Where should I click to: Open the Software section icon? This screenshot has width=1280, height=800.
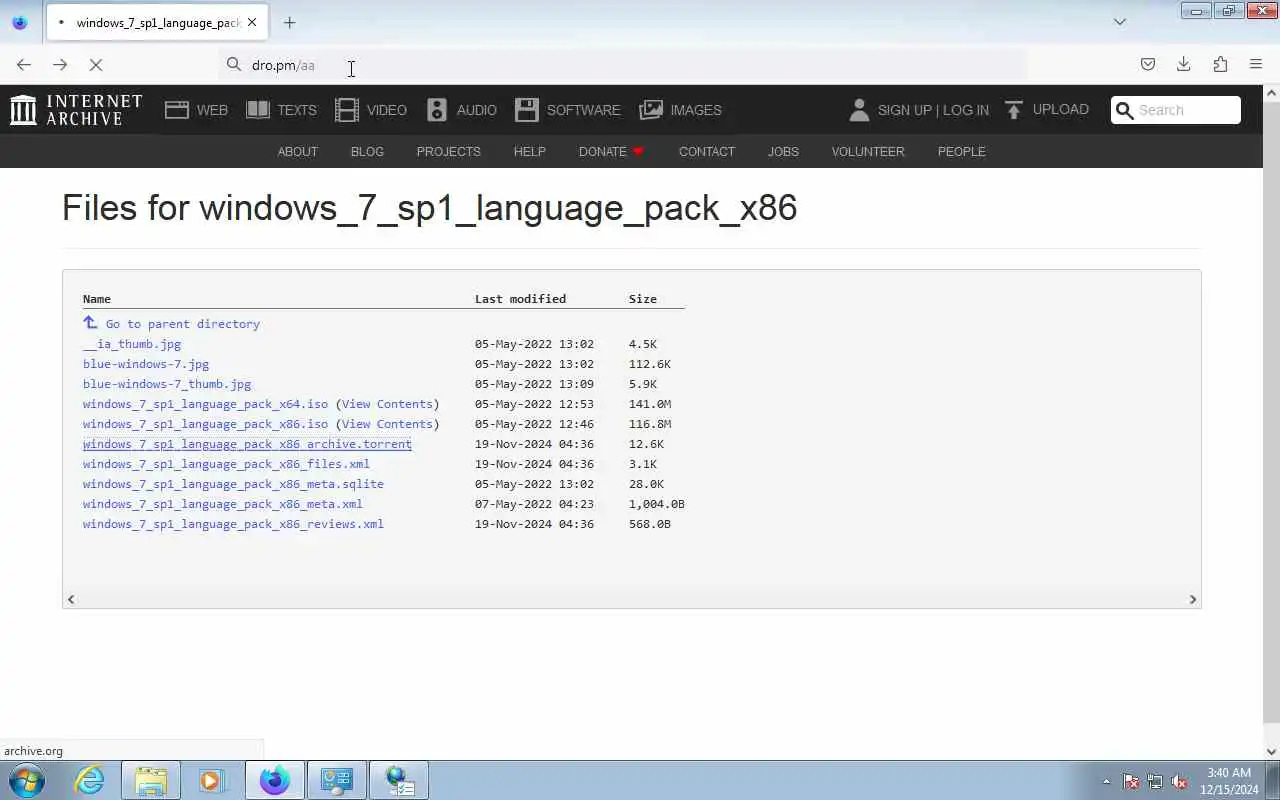click(x=527, y=110)
